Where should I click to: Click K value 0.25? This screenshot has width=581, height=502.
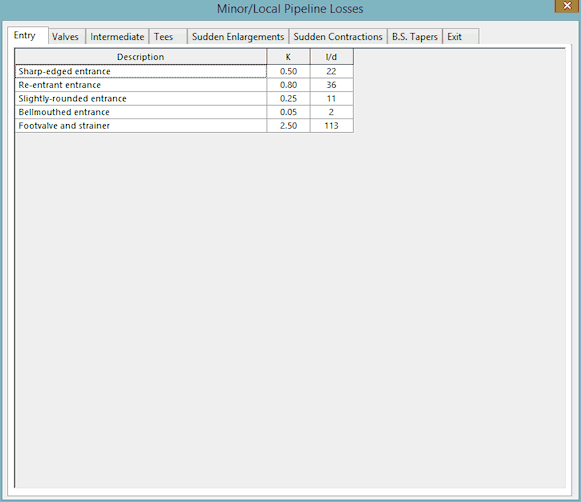[288, 99]
